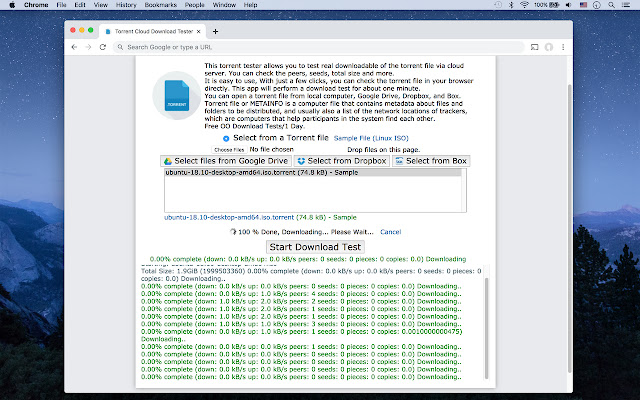Click the Select from Dropbox button
This screenshot has height=400, width=640.
point(342,160)
